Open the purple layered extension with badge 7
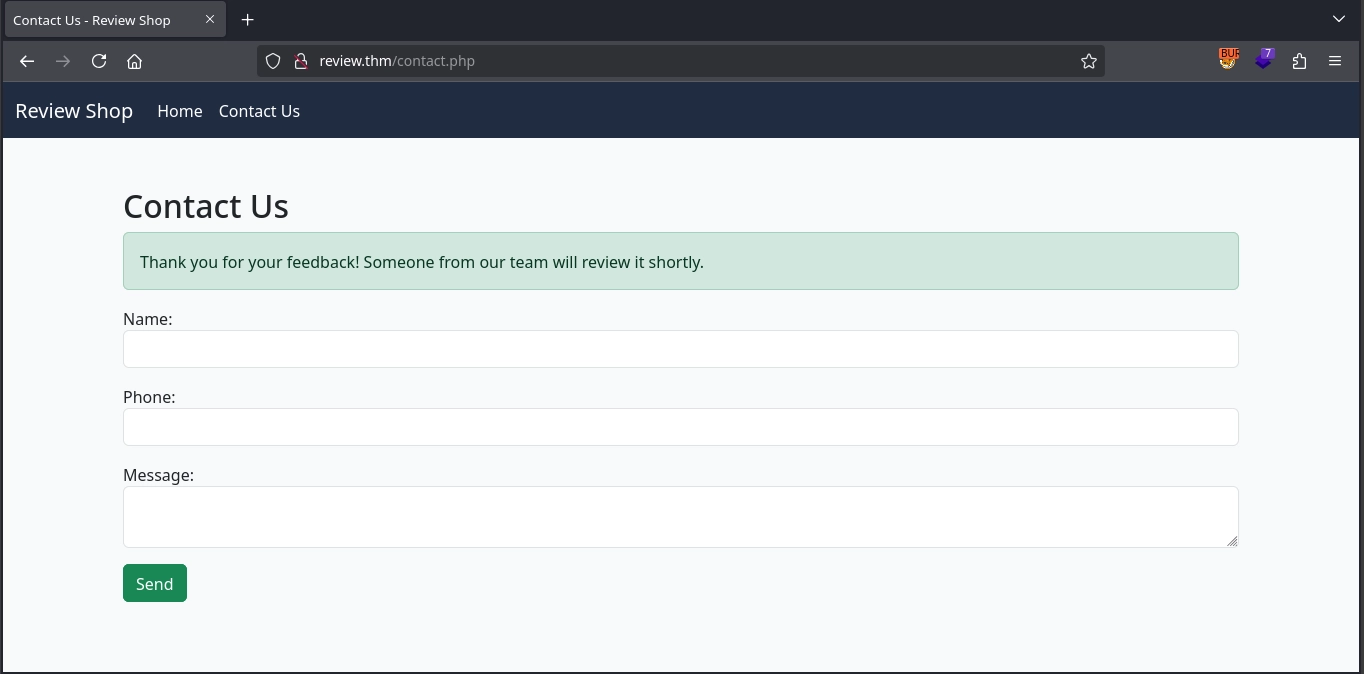The height and width of the screenshot is (674, 1364). click(x=1264, y=60)
